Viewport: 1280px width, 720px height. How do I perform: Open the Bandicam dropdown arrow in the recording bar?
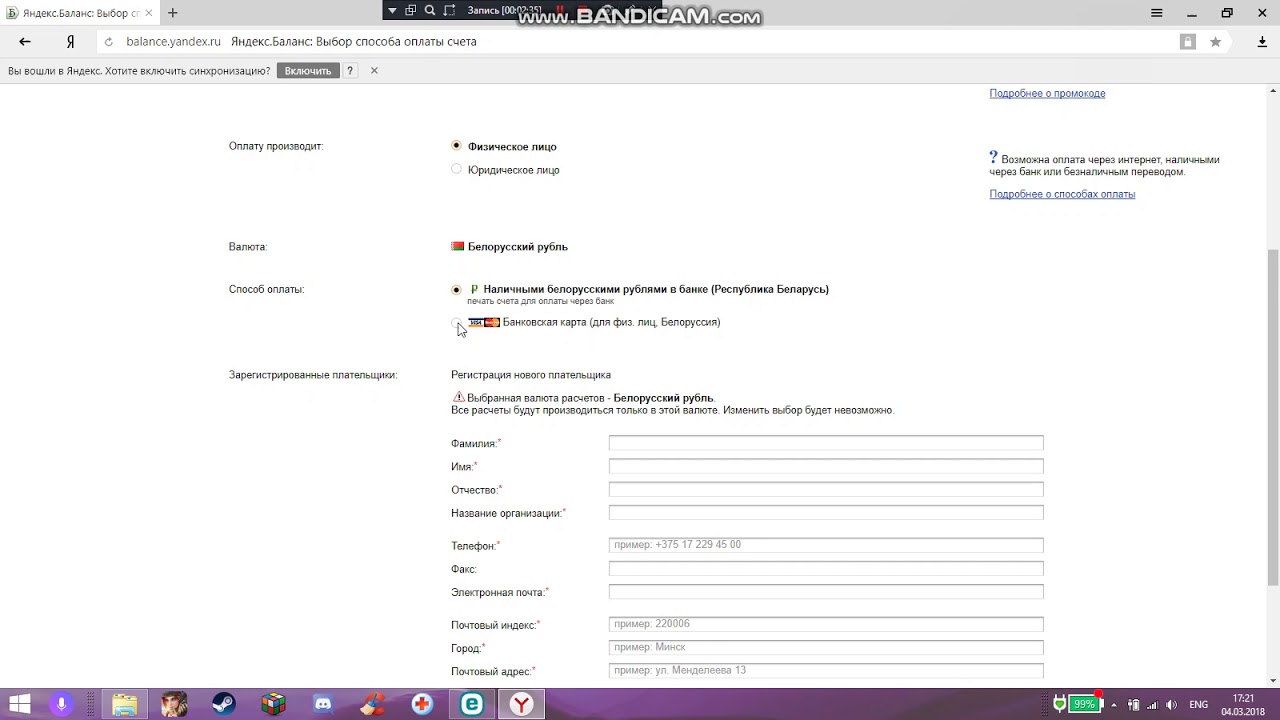[392, 10]
